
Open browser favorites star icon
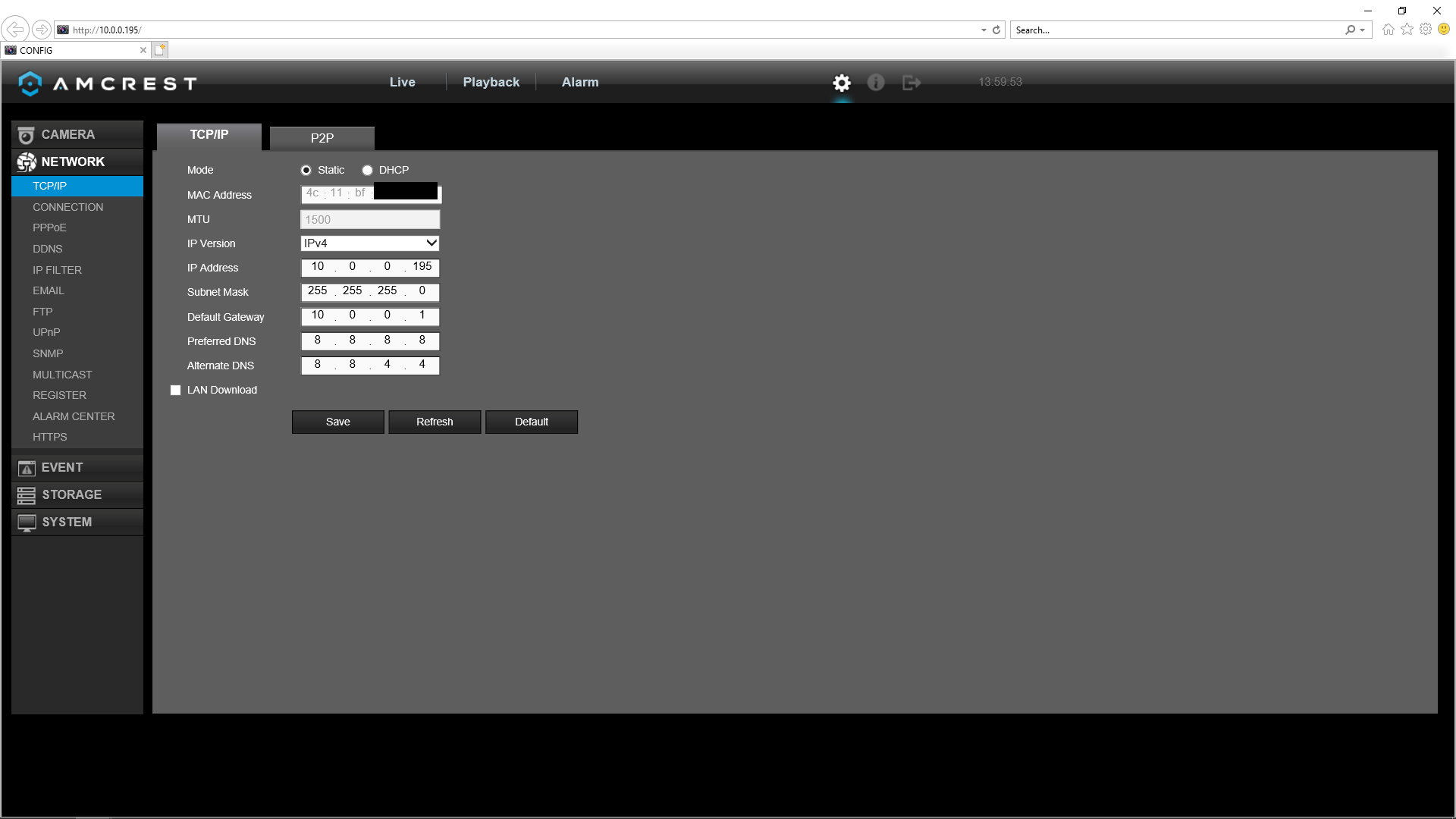coord(1407,29)
